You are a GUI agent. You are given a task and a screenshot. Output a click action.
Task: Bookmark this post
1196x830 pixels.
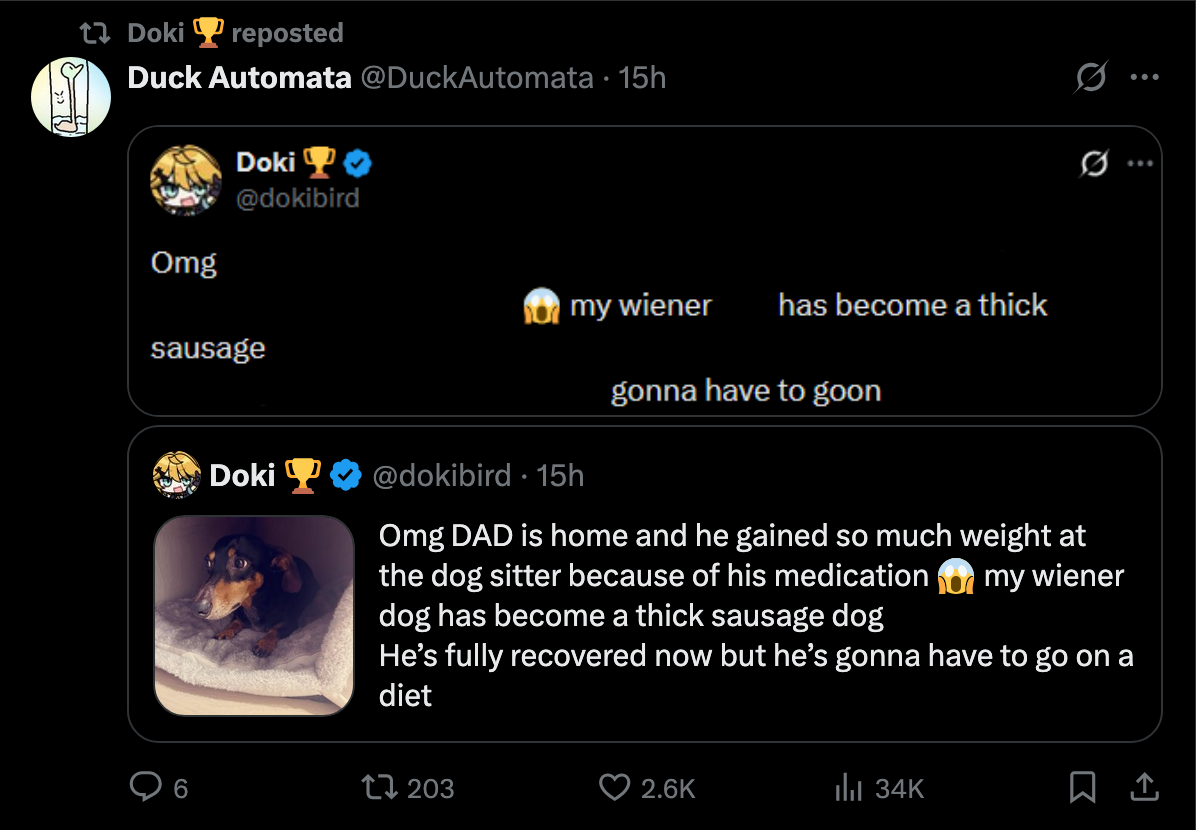1082,789
